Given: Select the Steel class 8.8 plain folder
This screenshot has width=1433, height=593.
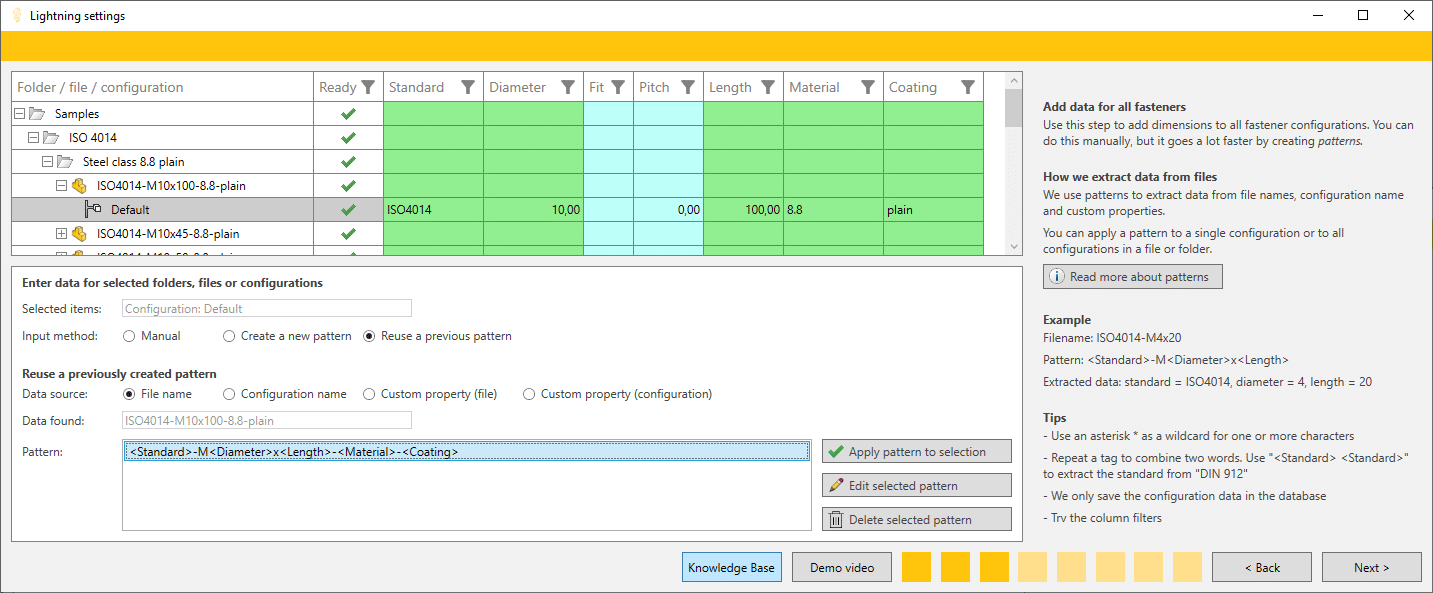Looking at the screenshot, I should click(133, 162).
